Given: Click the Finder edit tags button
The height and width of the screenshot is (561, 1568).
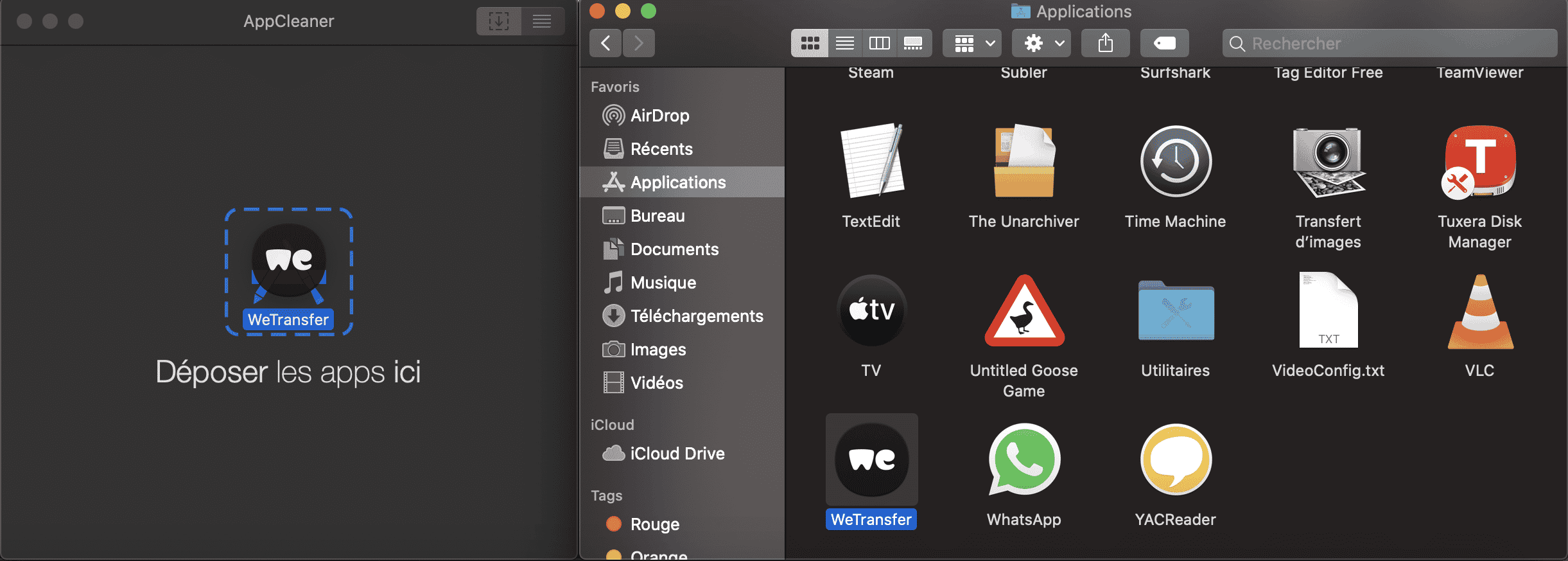Looking at the screenshot, I should (x=1165, y=43).
